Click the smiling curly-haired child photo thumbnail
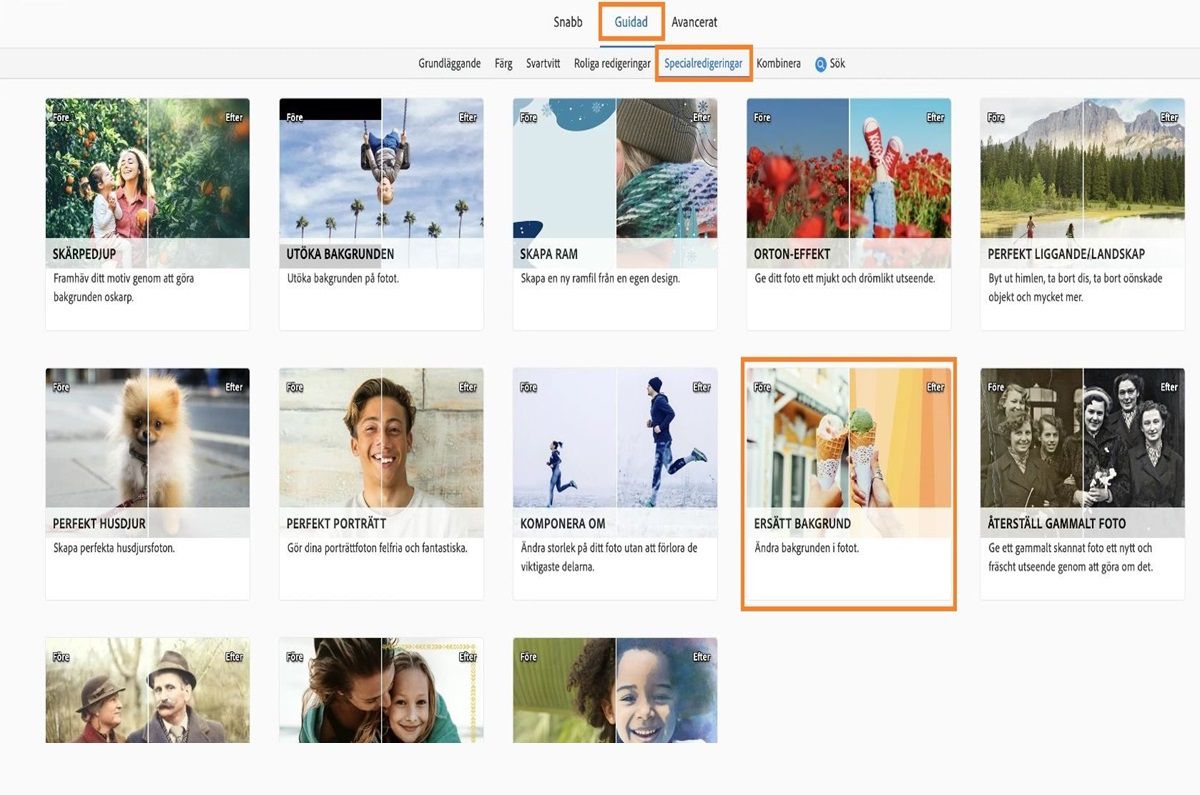This screenshot has width=1200, height=795. point(615,690)
